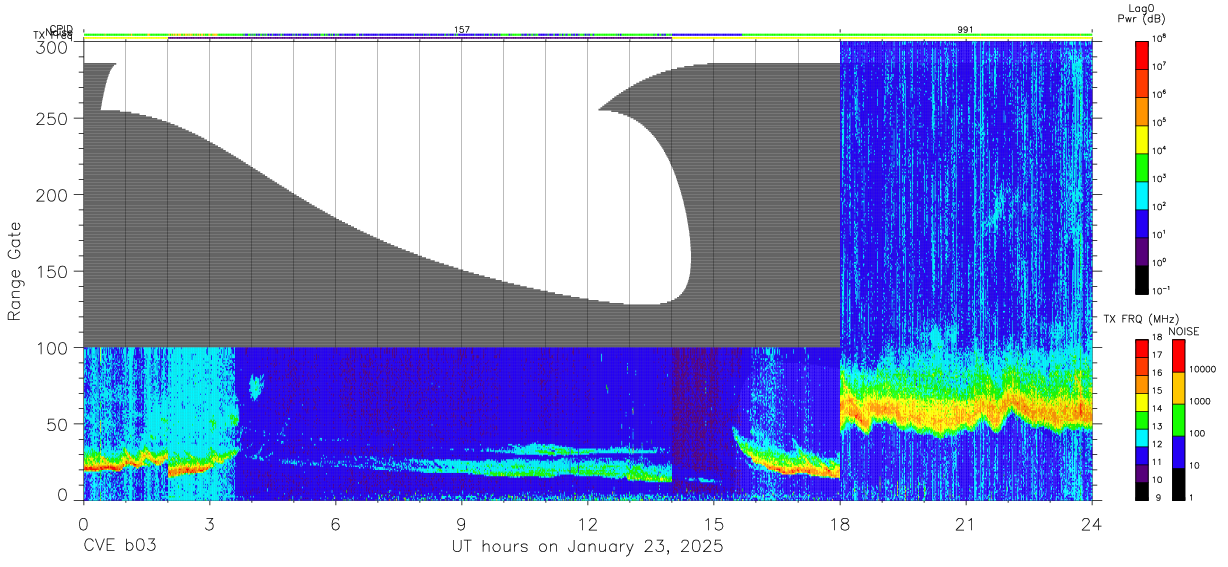Image resolution: width=1228 pixels, height=567 pixels.
Task: Click the y-axis tick label '50'
Action: tap(59, 424)
